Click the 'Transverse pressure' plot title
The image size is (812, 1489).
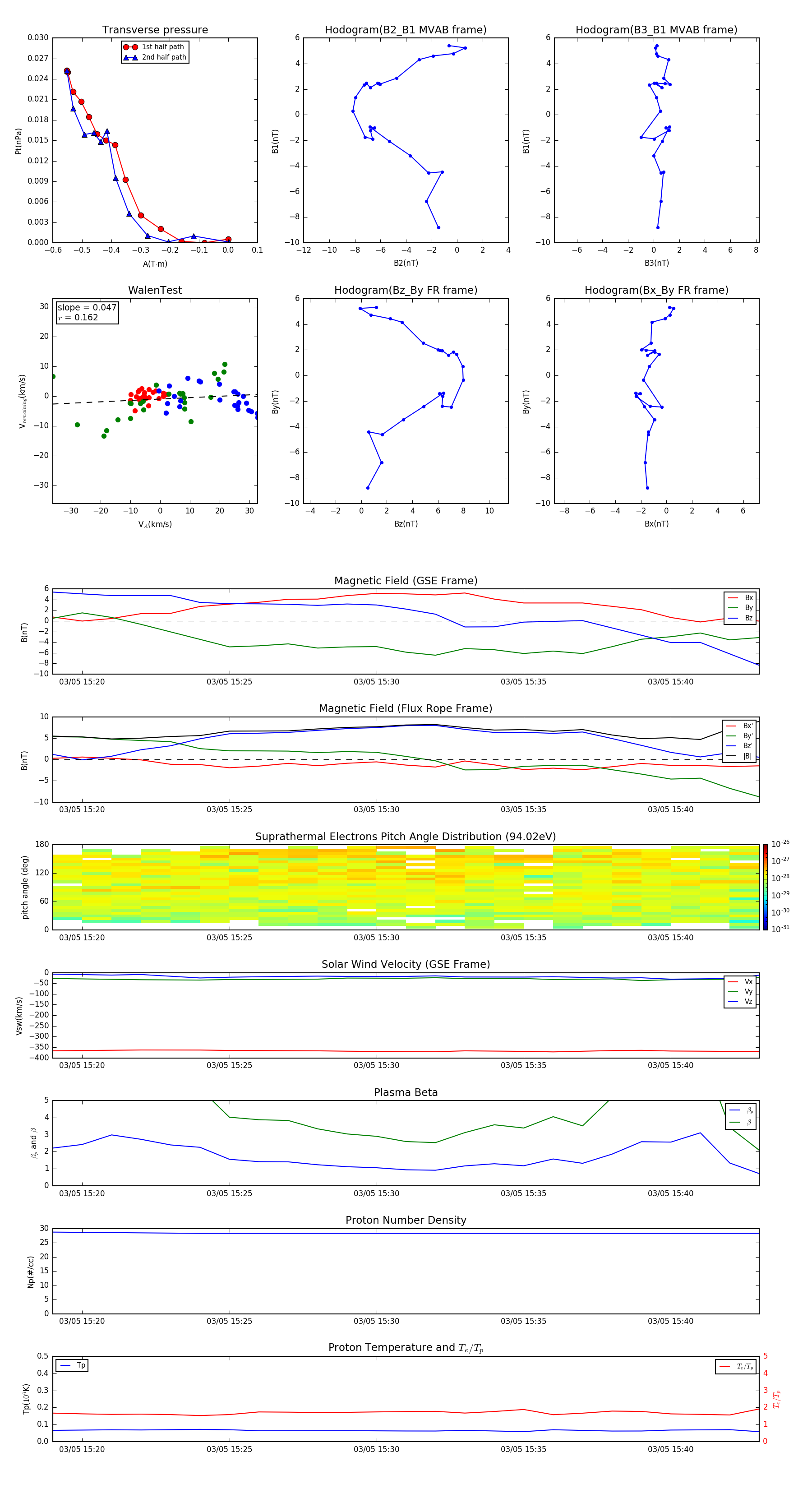(x=155, y=30)
